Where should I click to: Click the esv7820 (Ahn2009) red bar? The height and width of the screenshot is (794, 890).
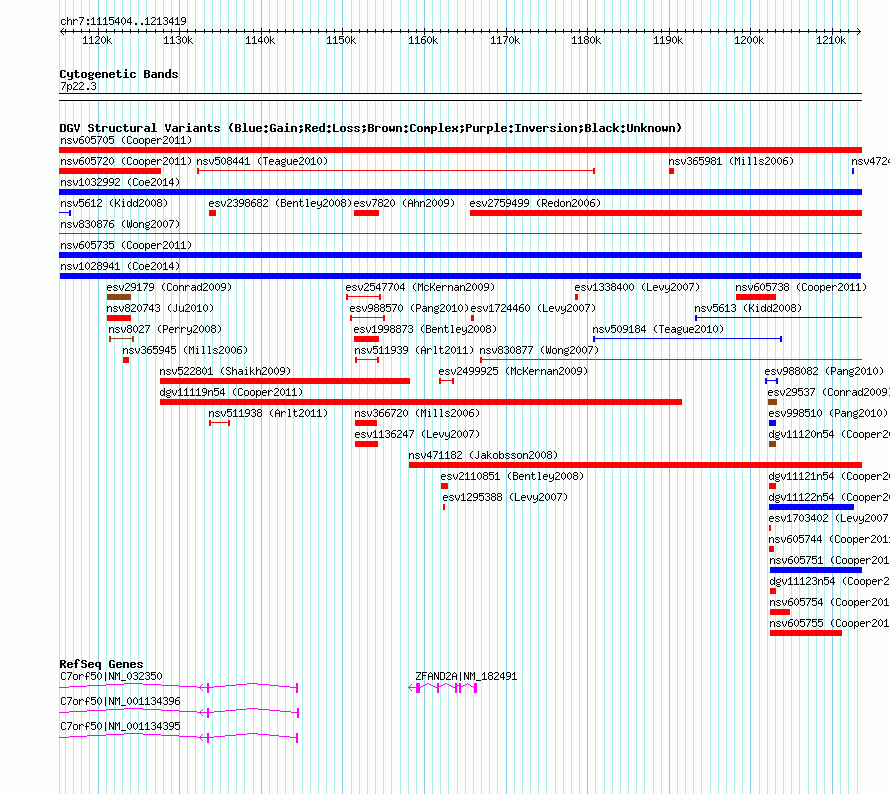click(366, 213)
